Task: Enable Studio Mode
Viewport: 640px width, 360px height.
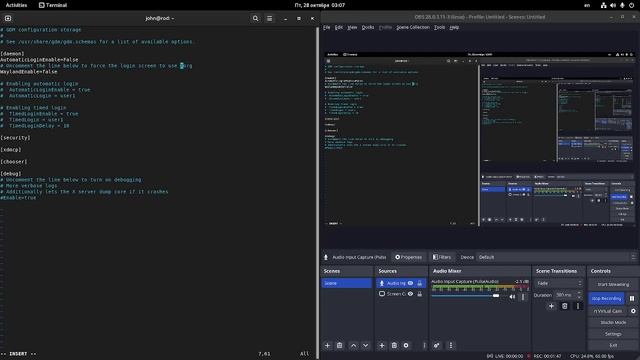Action: tap(613, 322)
